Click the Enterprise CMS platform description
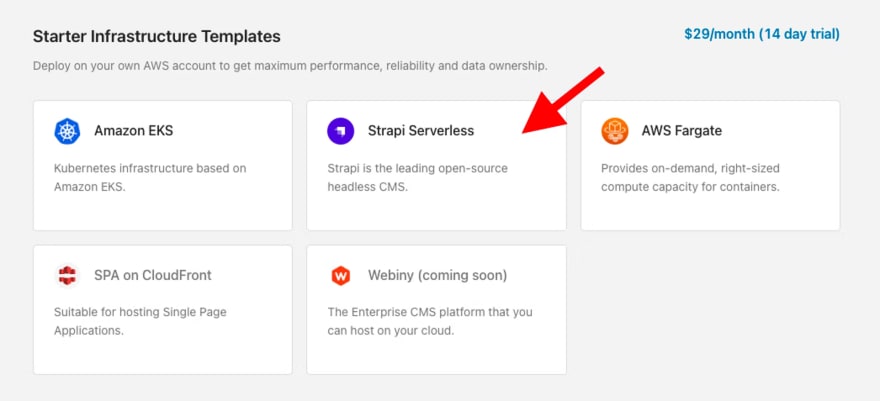 [430, 321]
